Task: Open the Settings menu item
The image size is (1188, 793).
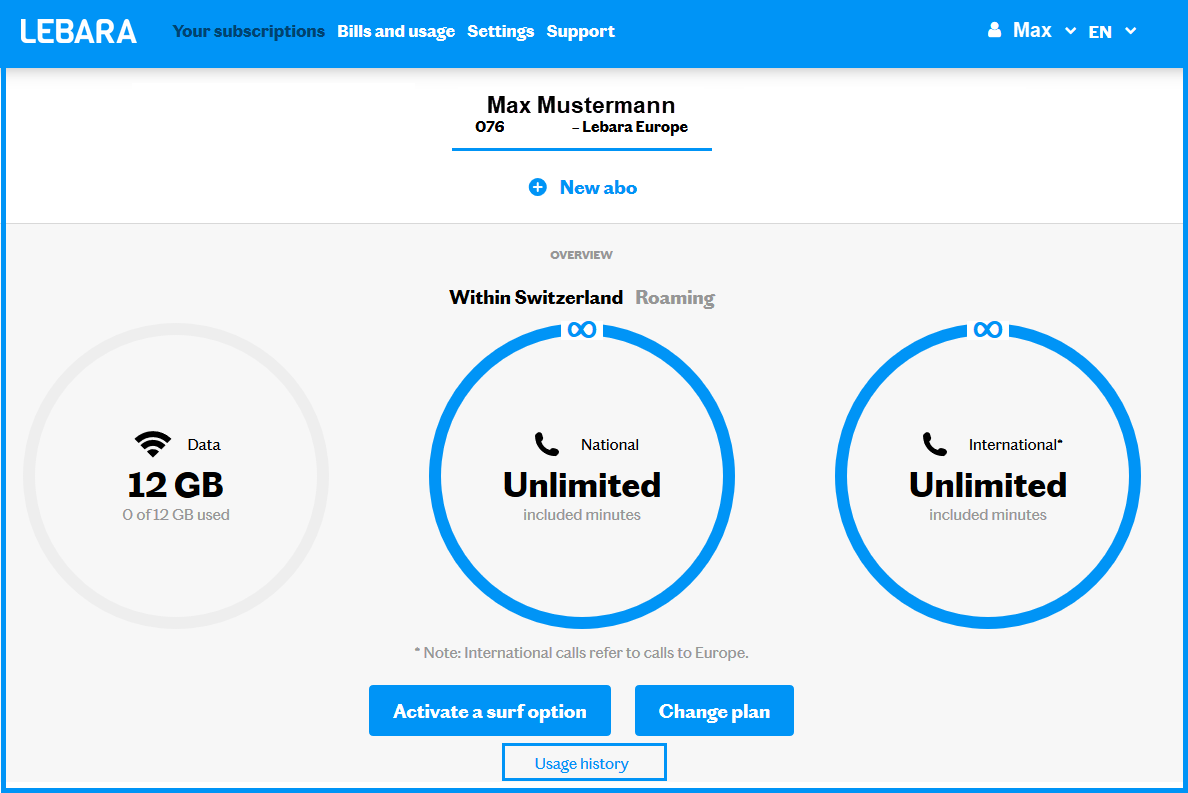Action: (x=501, y=31)
